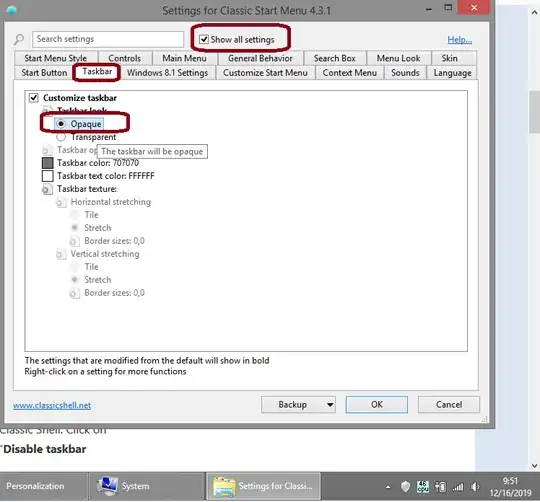Click the security shield tray icon
This screenshot has height=502, width=540.
406,487
